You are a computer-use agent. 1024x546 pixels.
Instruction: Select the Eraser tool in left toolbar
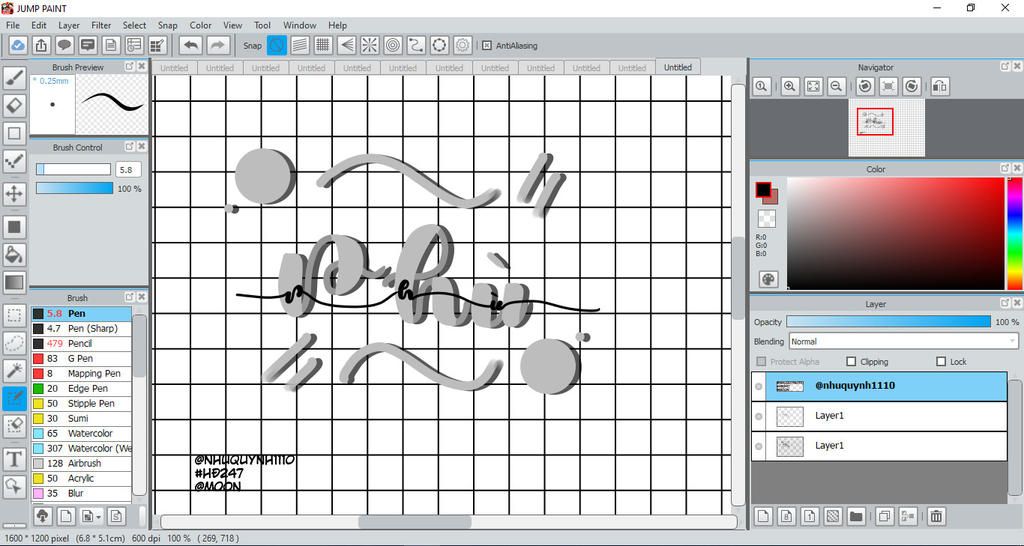tap(14, 105)
